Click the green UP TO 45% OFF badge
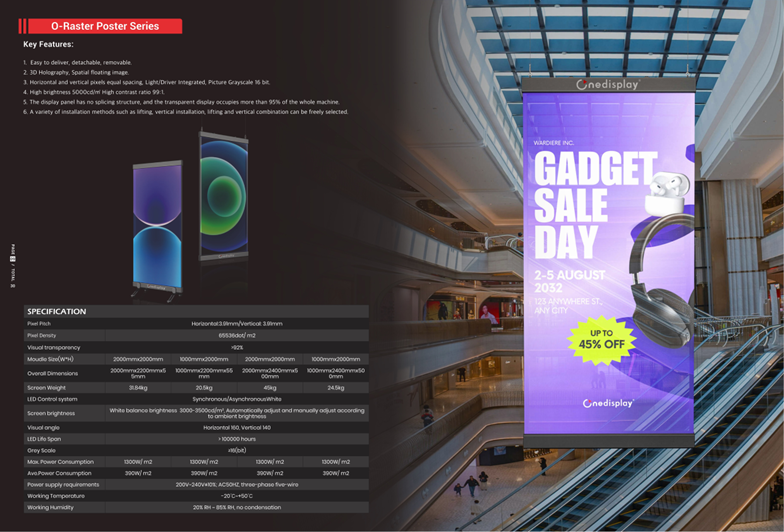The width and height of the screenshot is (784, 532). click(601, 339)
